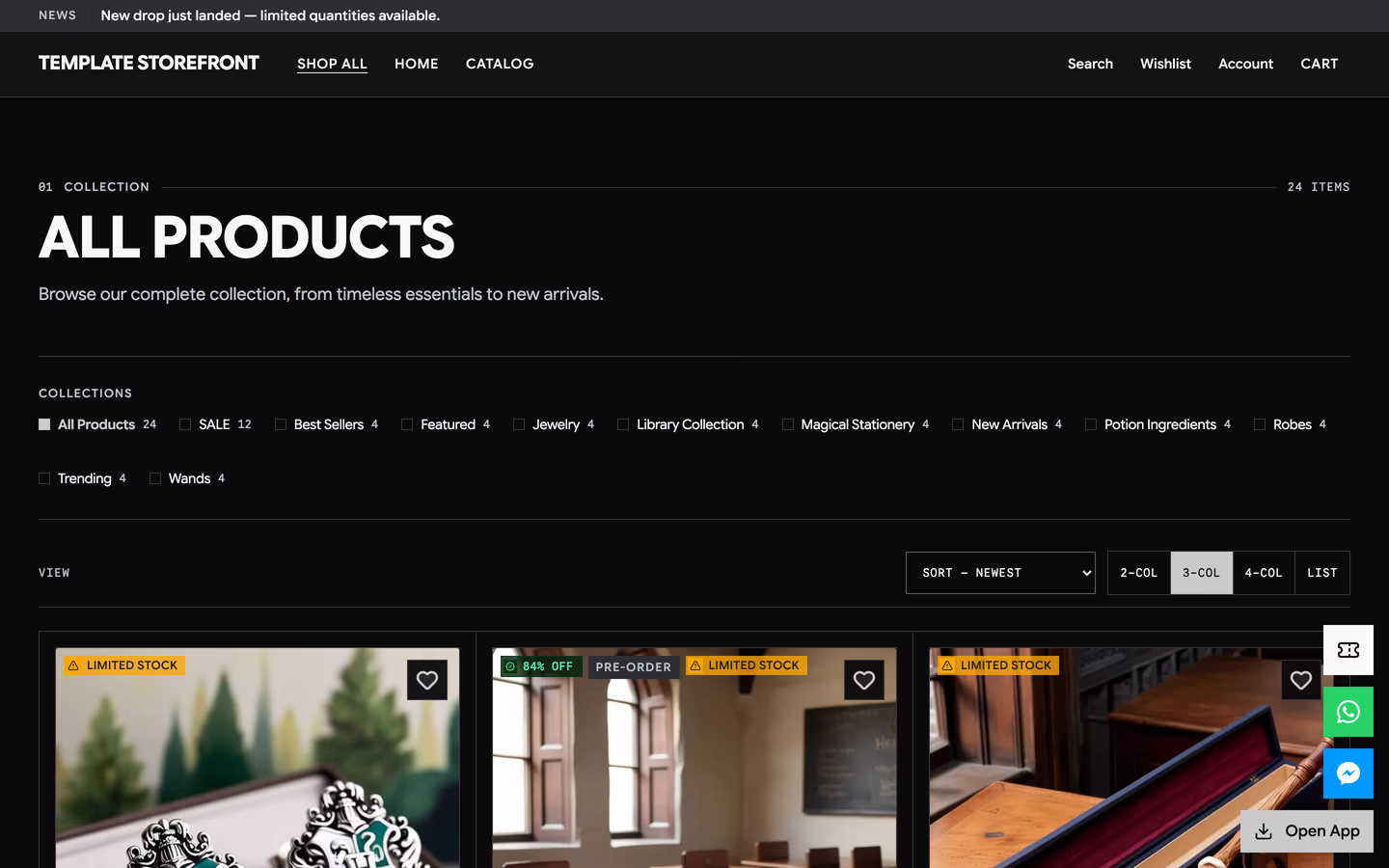Check the Potion Ingredients filter
This screenshot has height=868, width=1389.
[x=1091, y=424]
